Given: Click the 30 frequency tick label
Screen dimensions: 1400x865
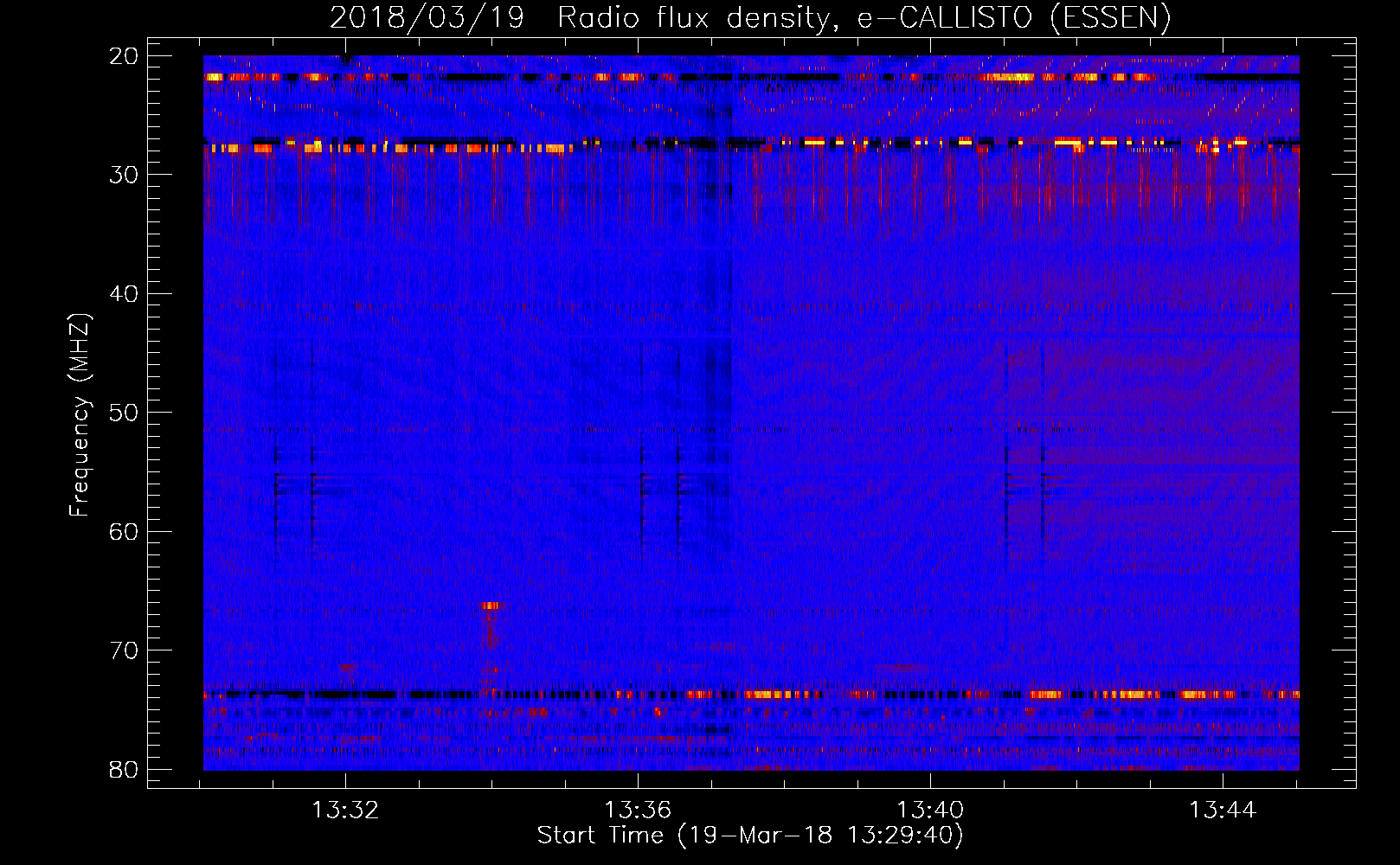Looking at the screenshot, I should pyautogui.click(x=125, y=175).
